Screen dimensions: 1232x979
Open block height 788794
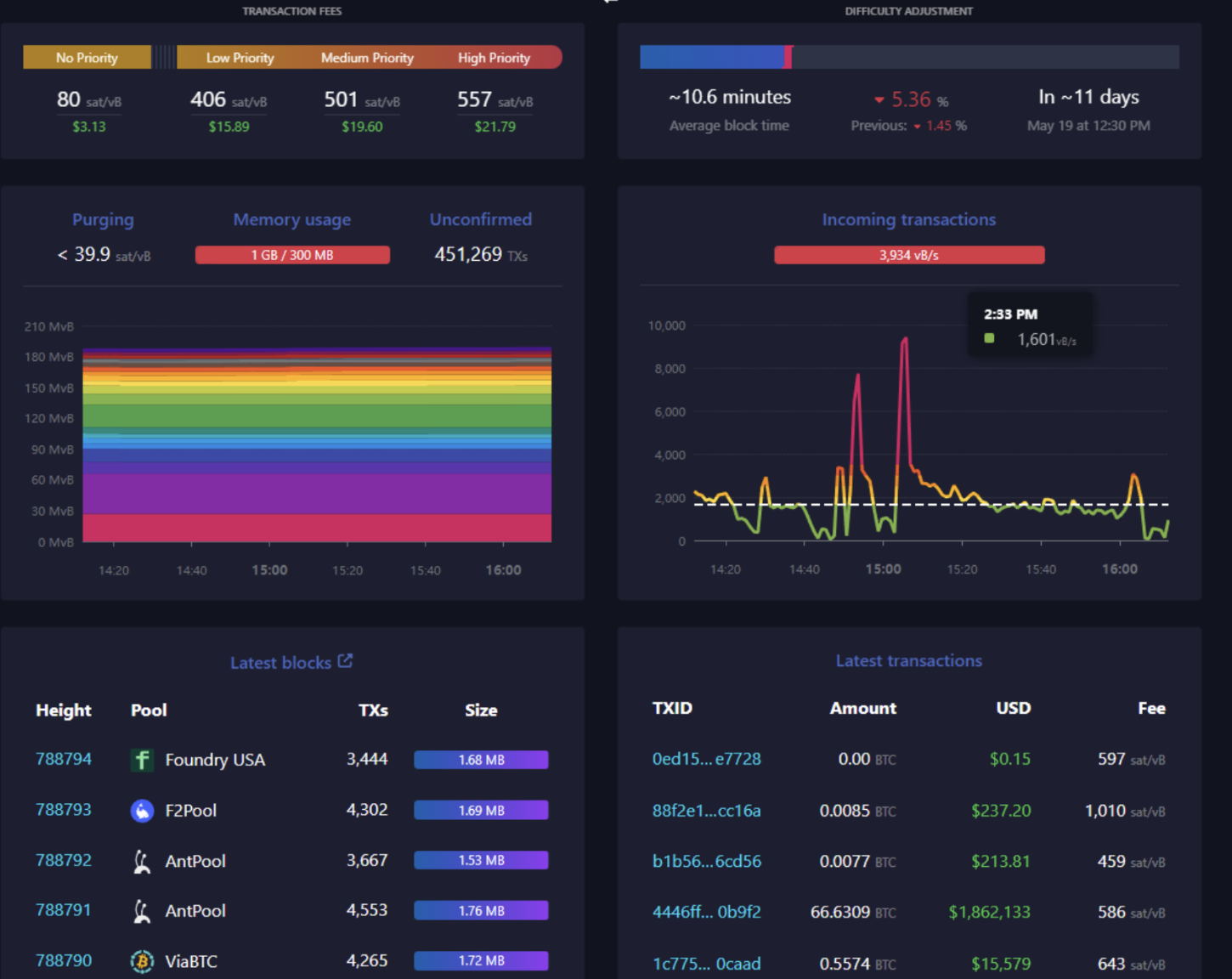coord(64,759)
